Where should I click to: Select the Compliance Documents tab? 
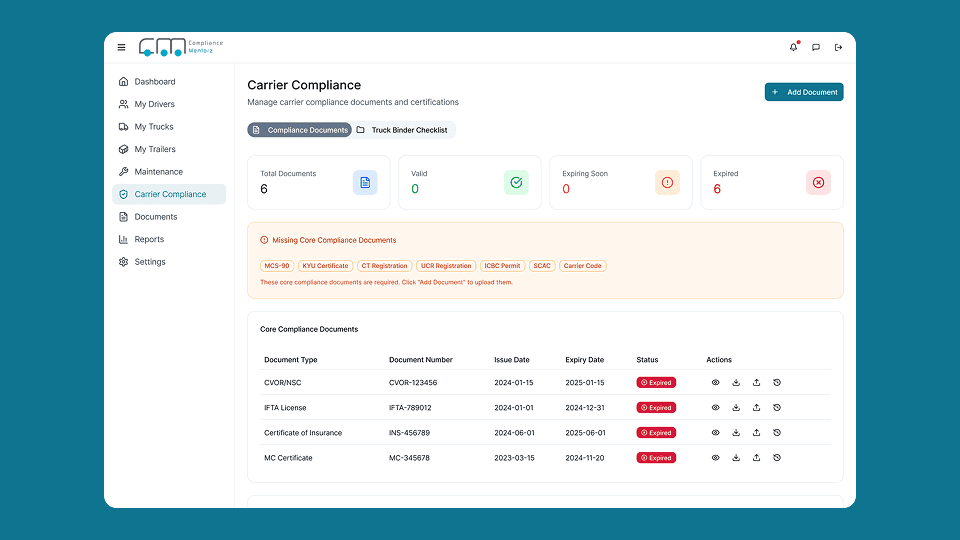click(x=300, y=130)
